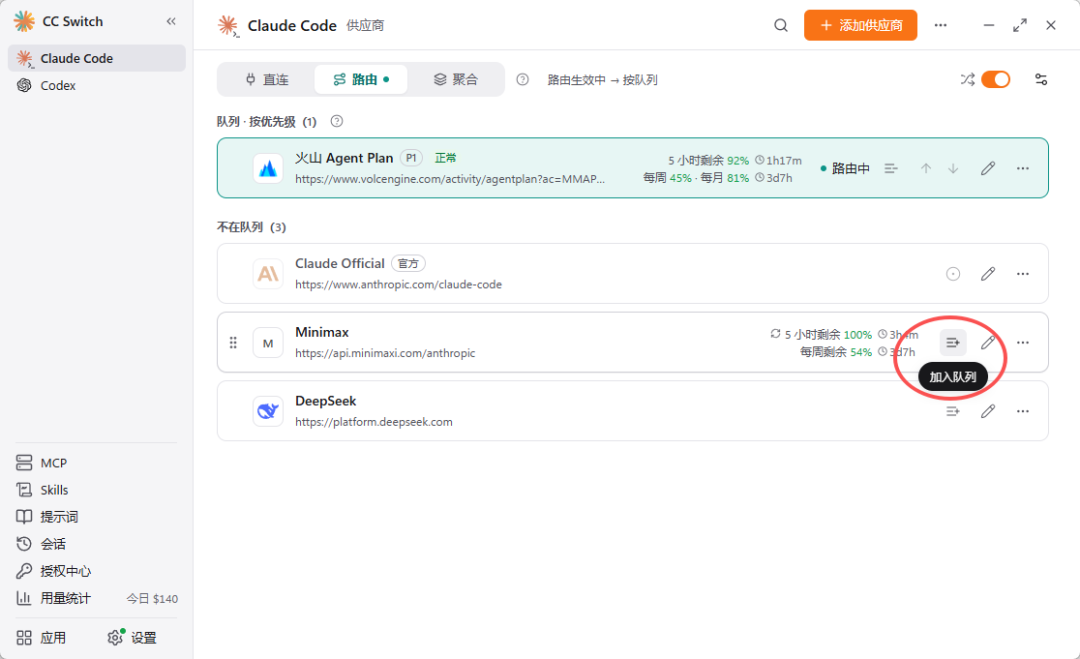The width and height of the screenshot is (1080, 659).
Task: Collapse the CC Switch sidebar
Action: coord(171,21)
